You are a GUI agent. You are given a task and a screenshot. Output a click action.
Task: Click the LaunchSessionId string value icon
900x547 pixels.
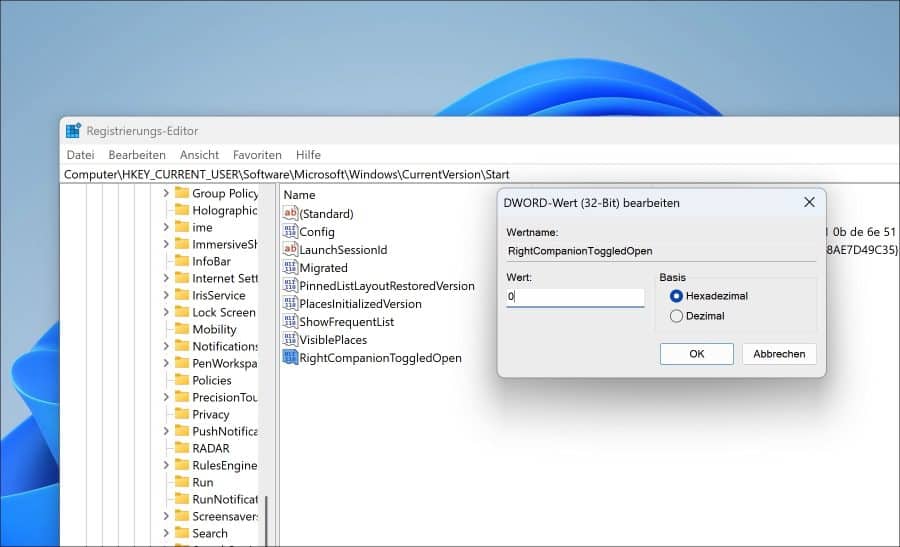coord(291,249)
